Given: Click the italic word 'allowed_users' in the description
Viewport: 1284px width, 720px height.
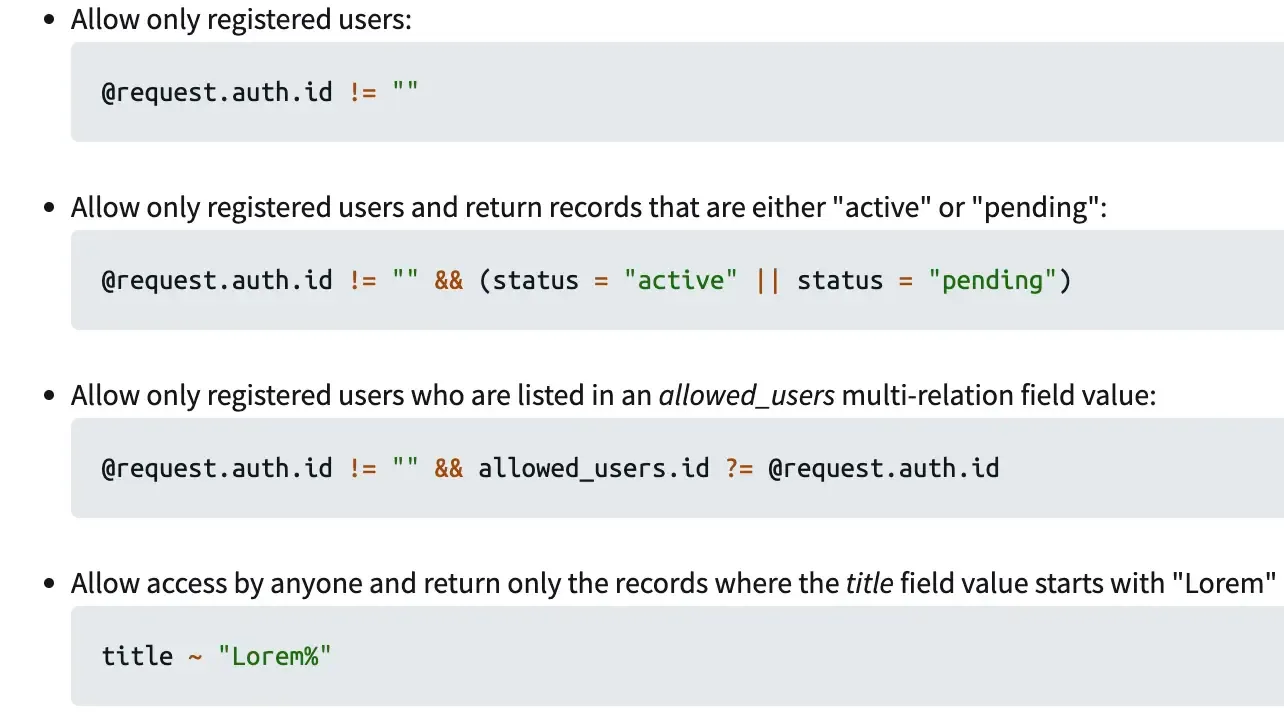Looking at the screenshot, I should (746, 396).
